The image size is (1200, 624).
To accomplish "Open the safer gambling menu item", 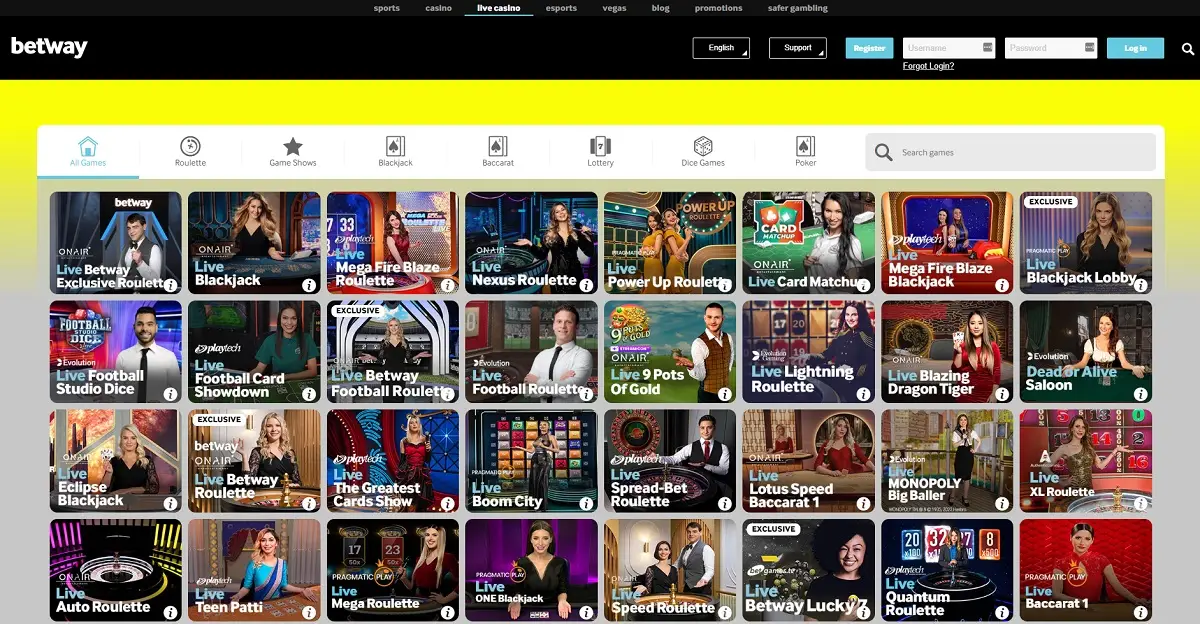I will 797,8.
